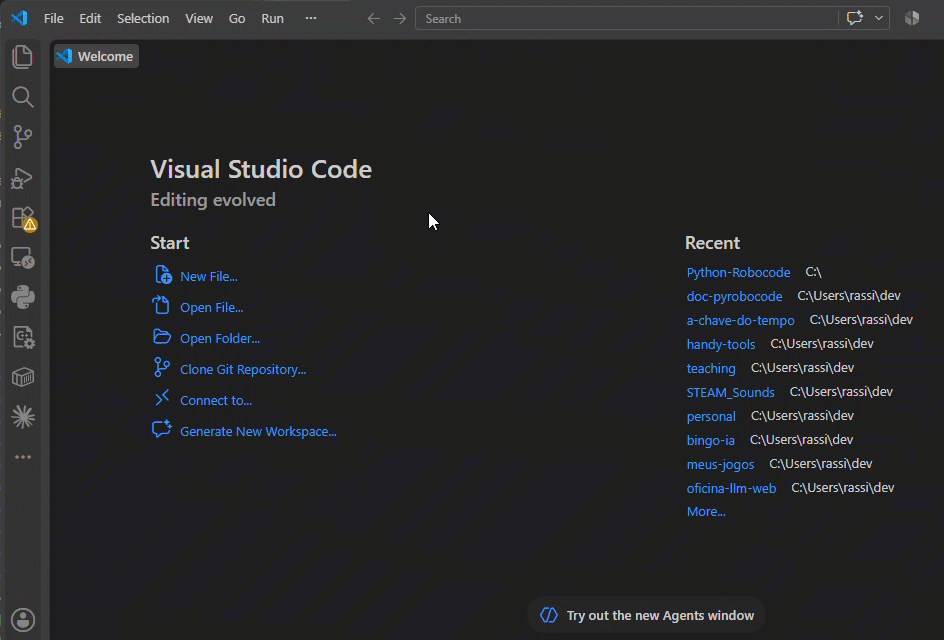The image size is (944, 640).
Task: Click the VS Code logo in title bar
Action: (19, 18)
